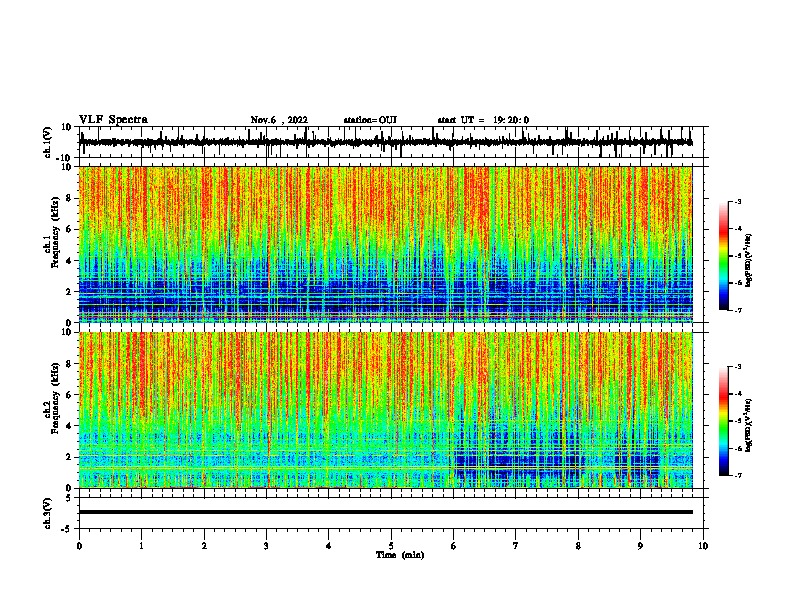Click the flat black ch.3 voltage trace
The image size is (792, 612).
click(x=386, y=512)
